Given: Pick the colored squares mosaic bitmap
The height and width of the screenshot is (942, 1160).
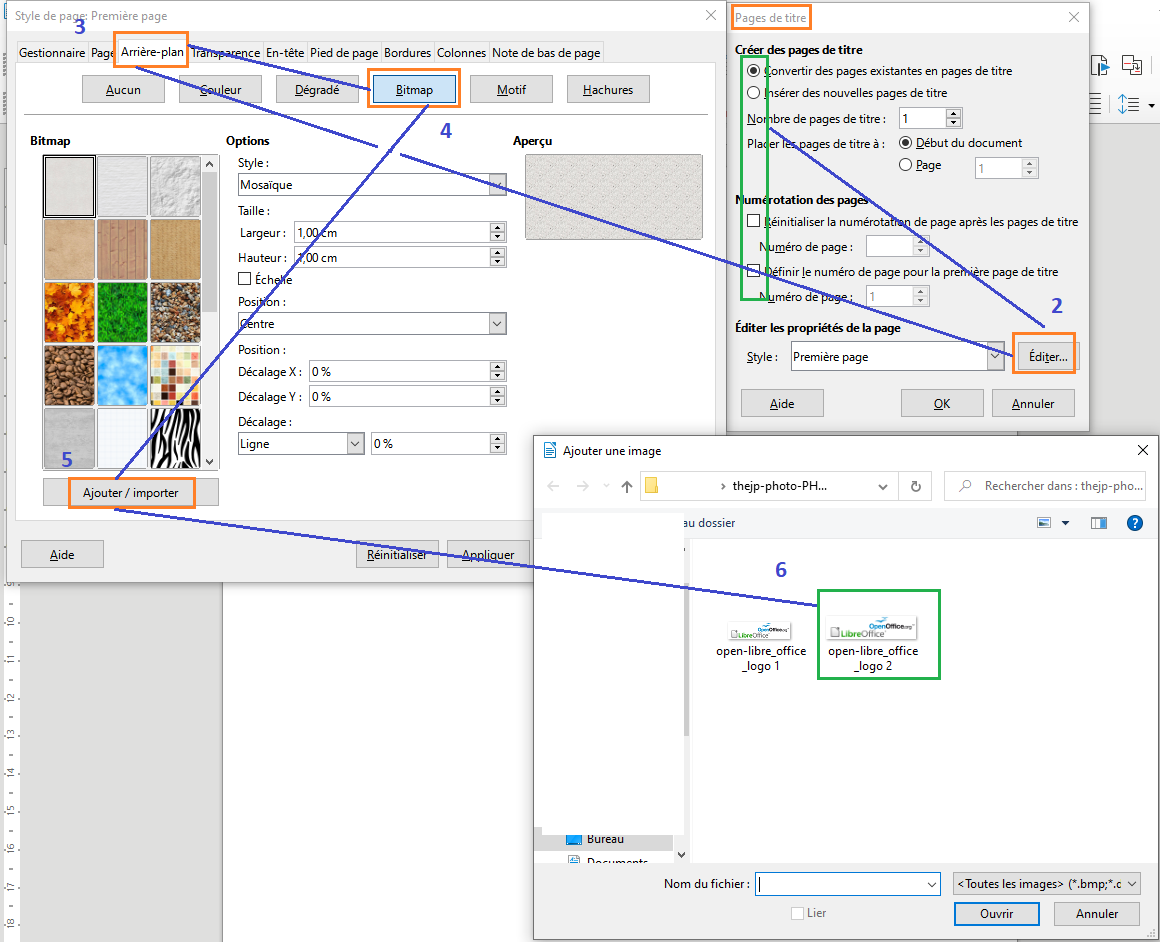Looking at the screenshot, I should pos(175,375).
